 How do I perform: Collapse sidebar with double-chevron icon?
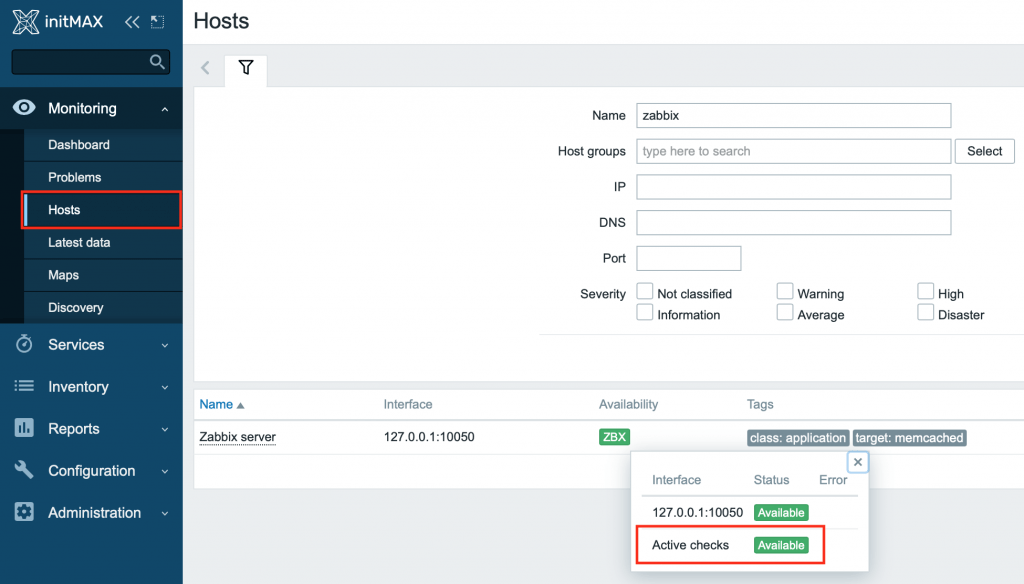[x=132, y=21]
